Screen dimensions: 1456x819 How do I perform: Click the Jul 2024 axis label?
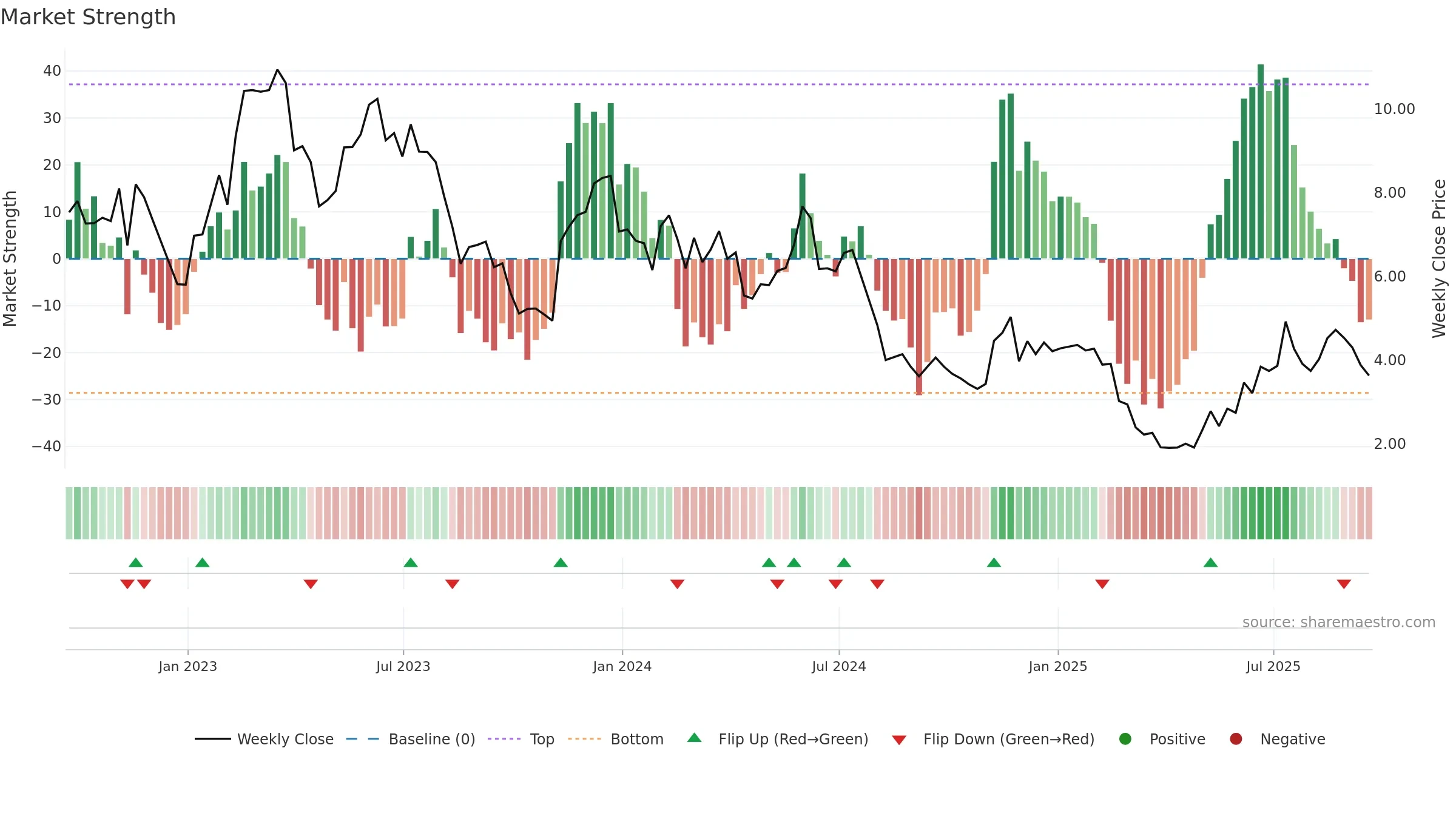(x=839, y=666)
